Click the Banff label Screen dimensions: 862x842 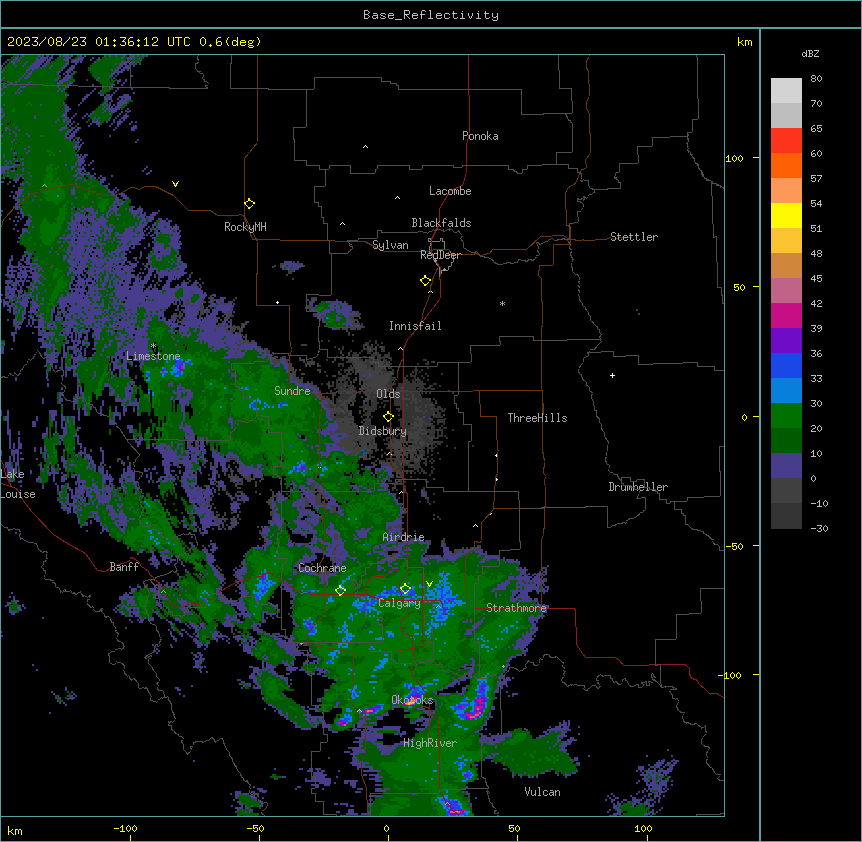coord(124,567)
